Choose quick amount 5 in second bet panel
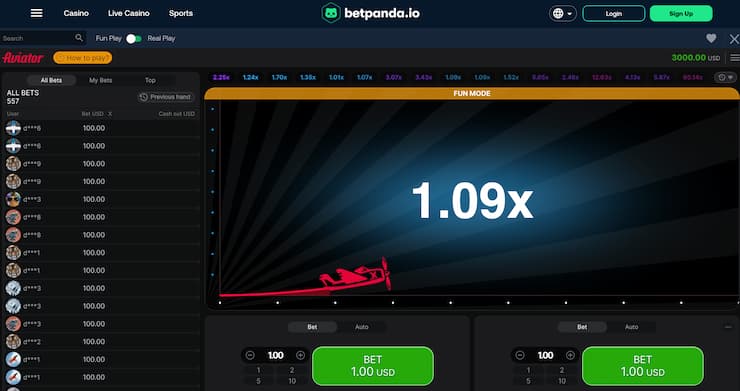 tap(528, 381)
